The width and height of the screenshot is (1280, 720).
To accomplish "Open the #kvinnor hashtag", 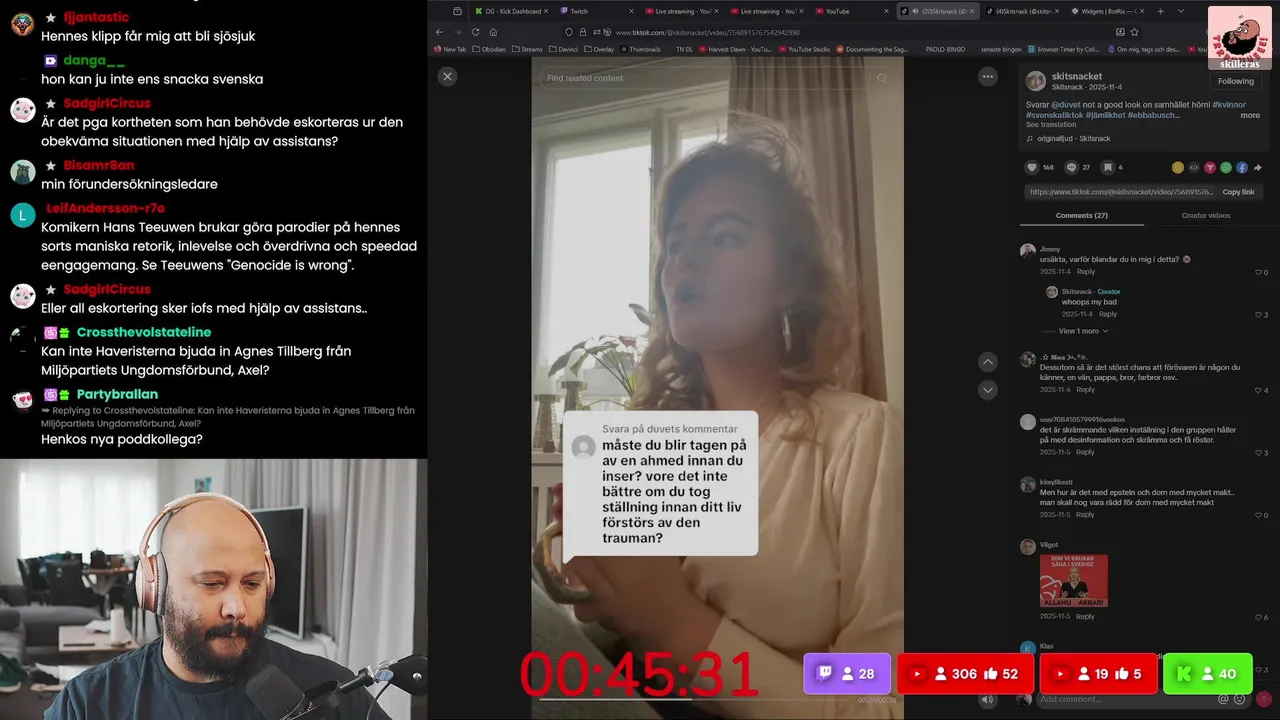I will [x=1229, y=104].
